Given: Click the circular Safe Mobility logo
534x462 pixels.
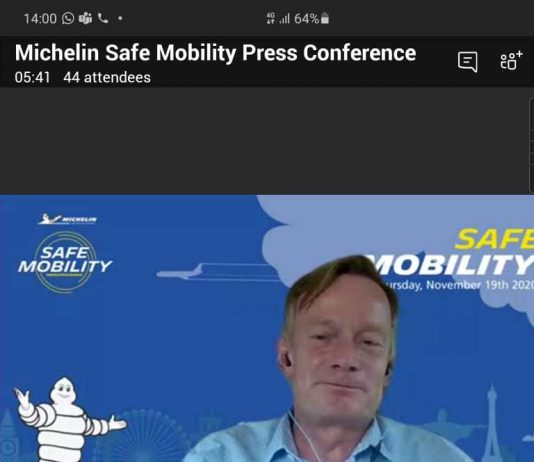Looking at the screenshot, I should click(x=65, y=262).
